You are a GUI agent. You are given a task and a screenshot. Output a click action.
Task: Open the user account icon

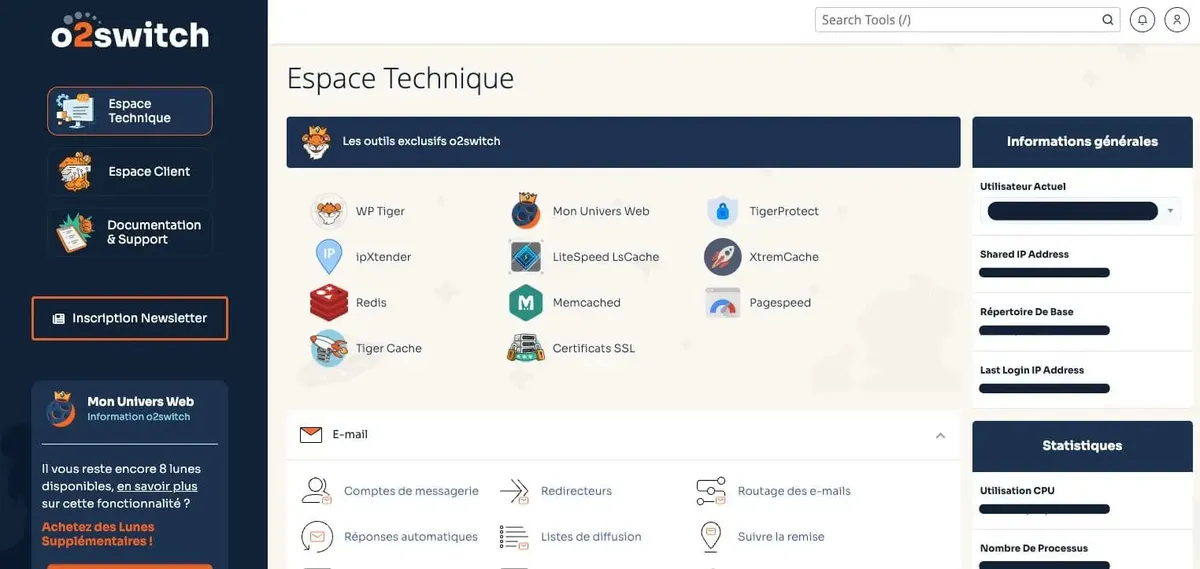(1175, 19)
